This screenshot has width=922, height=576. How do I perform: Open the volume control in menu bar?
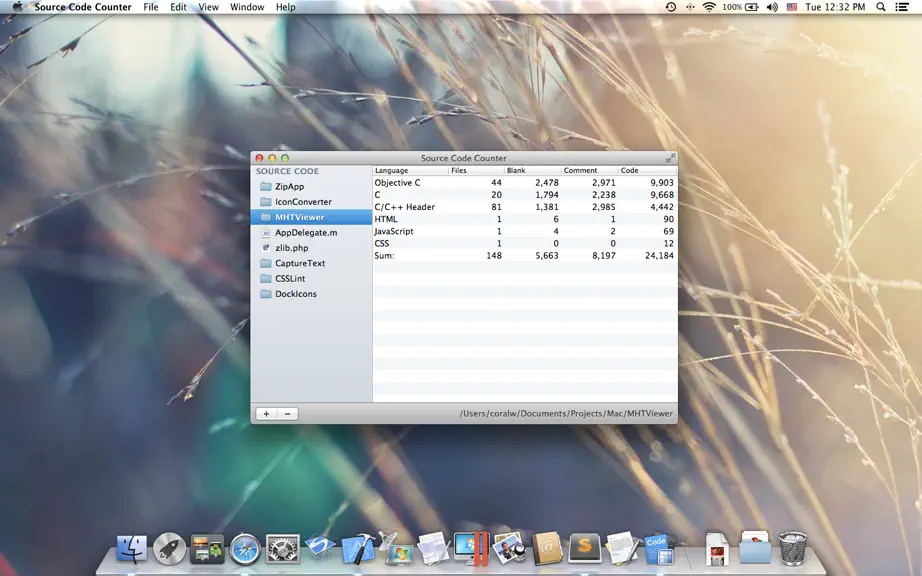772,7
